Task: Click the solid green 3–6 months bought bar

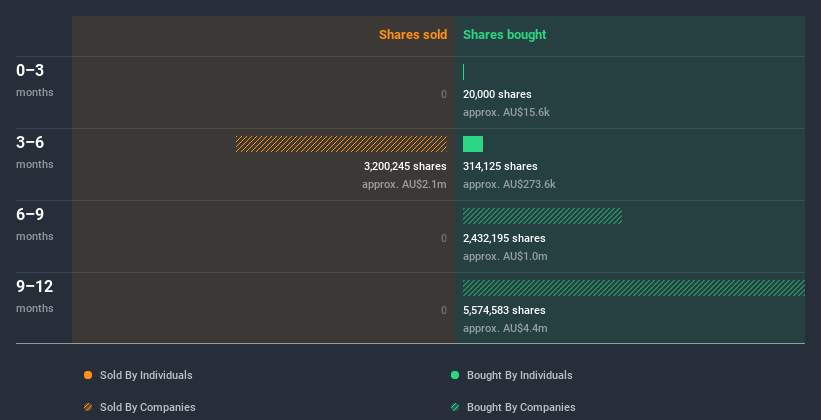Action: tap(473, 144)
